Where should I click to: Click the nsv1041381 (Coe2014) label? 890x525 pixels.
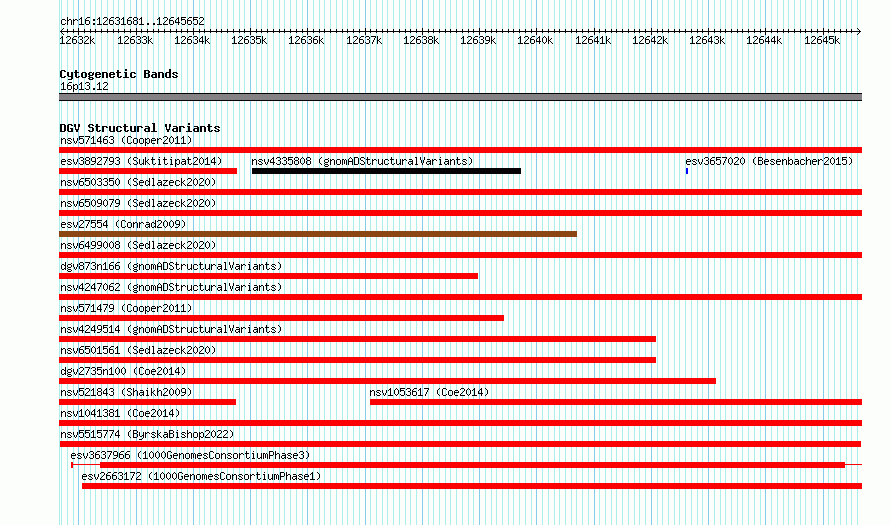(x=120, y=413)
